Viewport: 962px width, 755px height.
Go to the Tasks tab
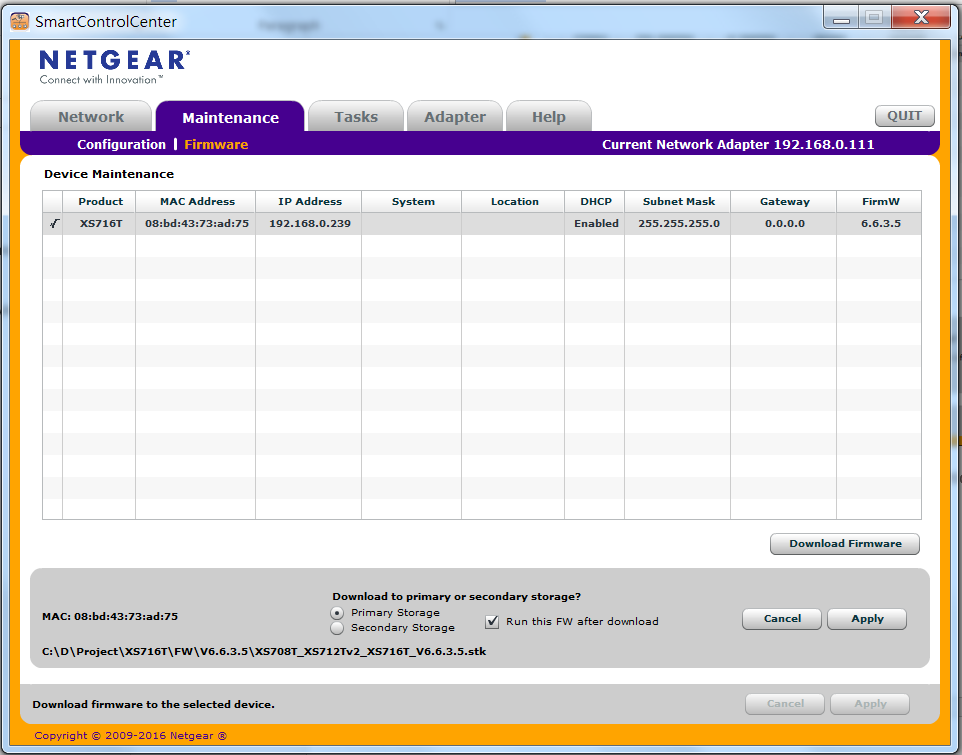356,117
